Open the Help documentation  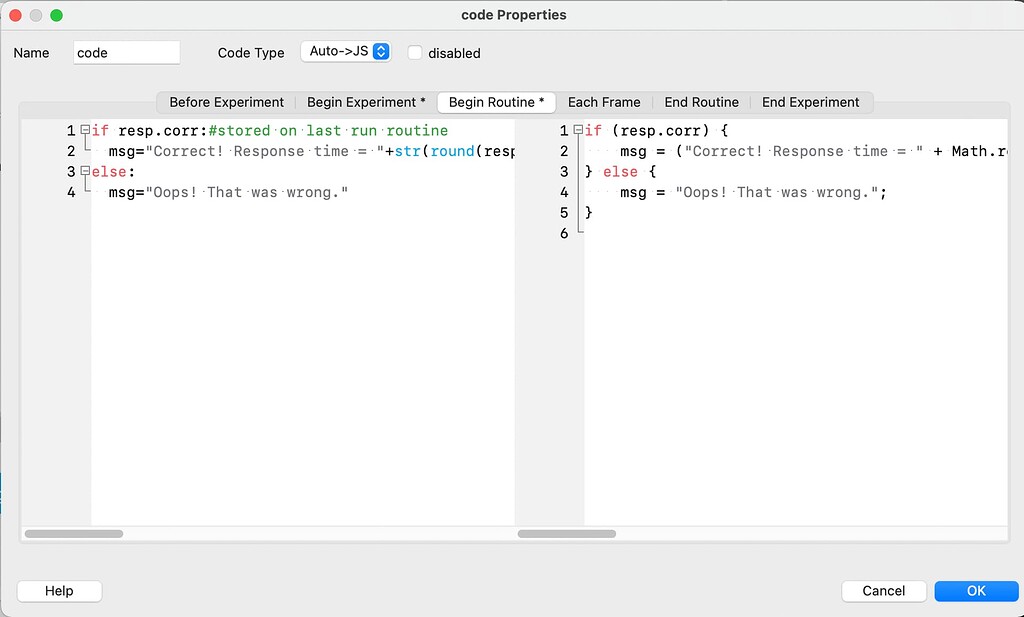59,591
